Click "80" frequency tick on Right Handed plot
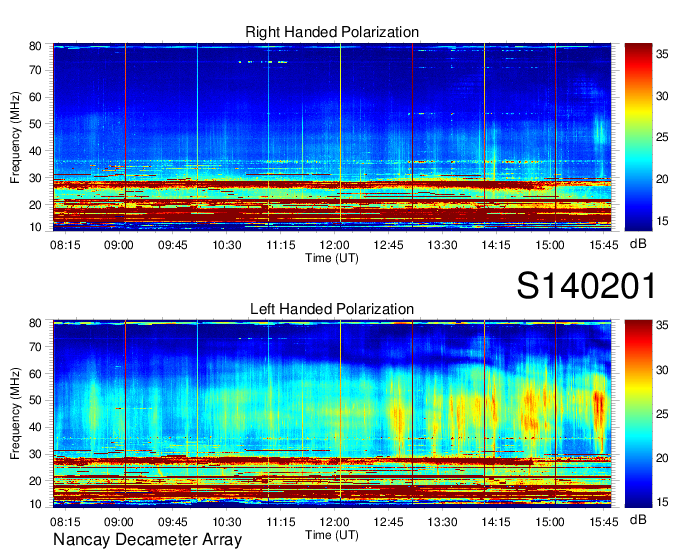 36,46
